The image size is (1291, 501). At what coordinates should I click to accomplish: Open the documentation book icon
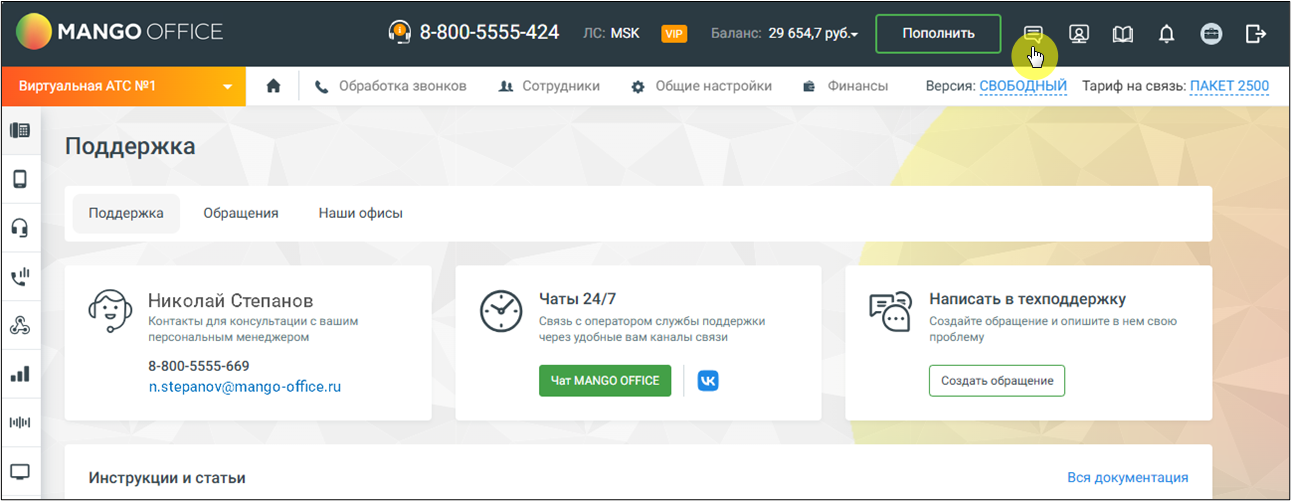(1123, 34)
